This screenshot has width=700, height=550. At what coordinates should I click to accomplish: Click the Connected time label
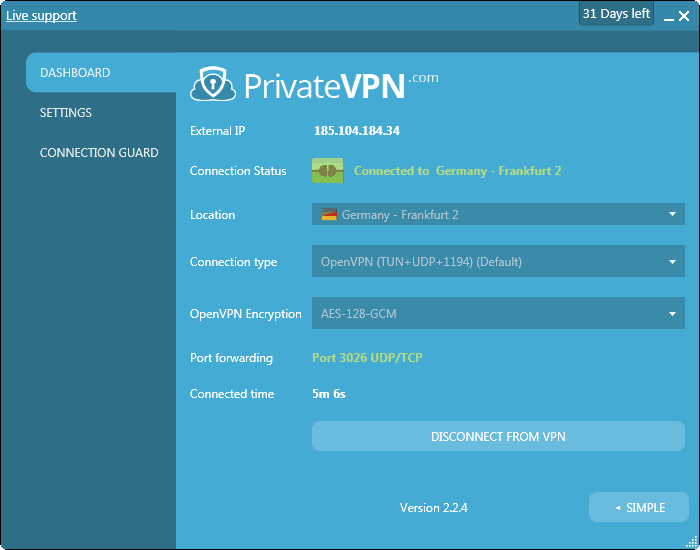(x=232, y=394)
